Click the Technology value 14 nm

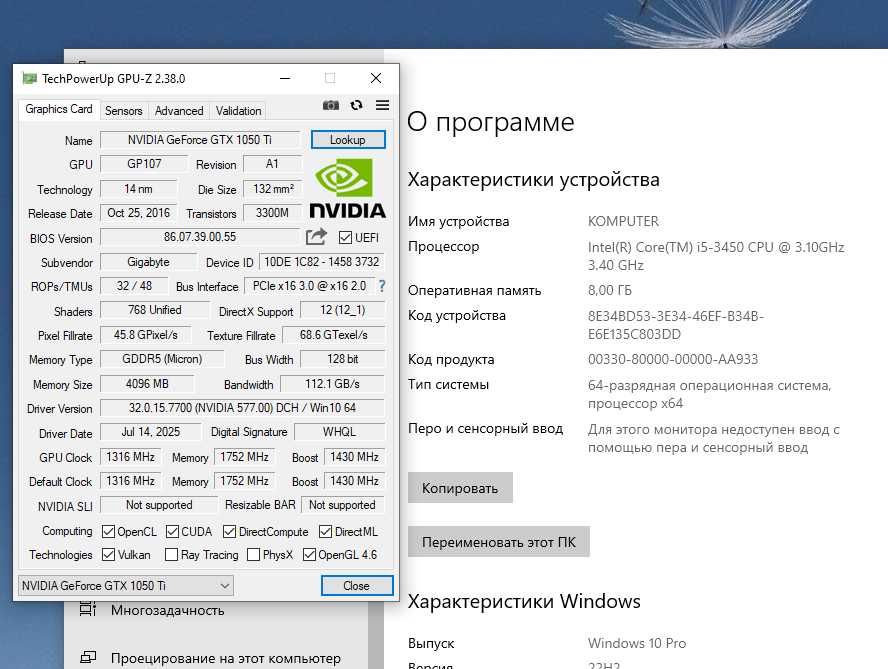click(139, 189)
